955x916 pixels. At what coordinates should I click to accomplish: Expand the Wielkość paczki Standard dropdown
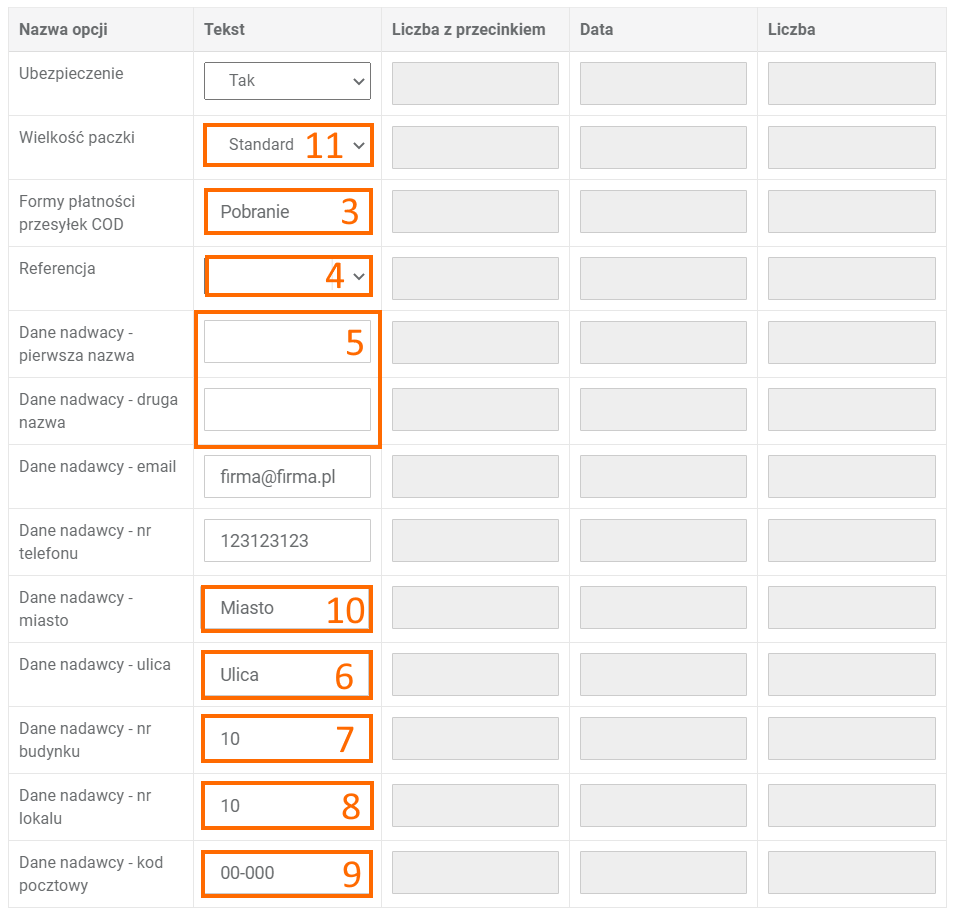click(287, 145)
